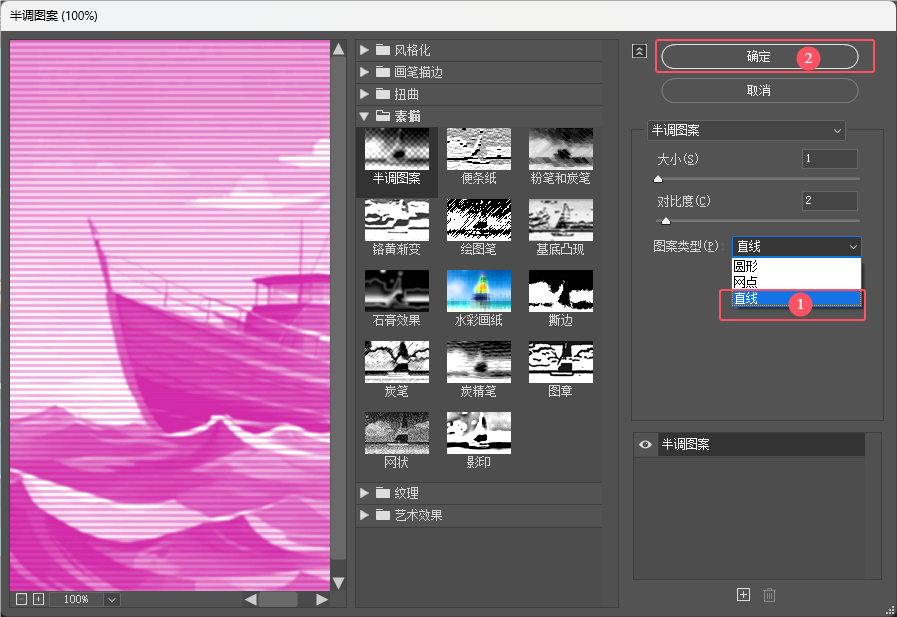Open the 100% zoom level dropdown
Screen dimensions: 897x617
tap(112, 599)
